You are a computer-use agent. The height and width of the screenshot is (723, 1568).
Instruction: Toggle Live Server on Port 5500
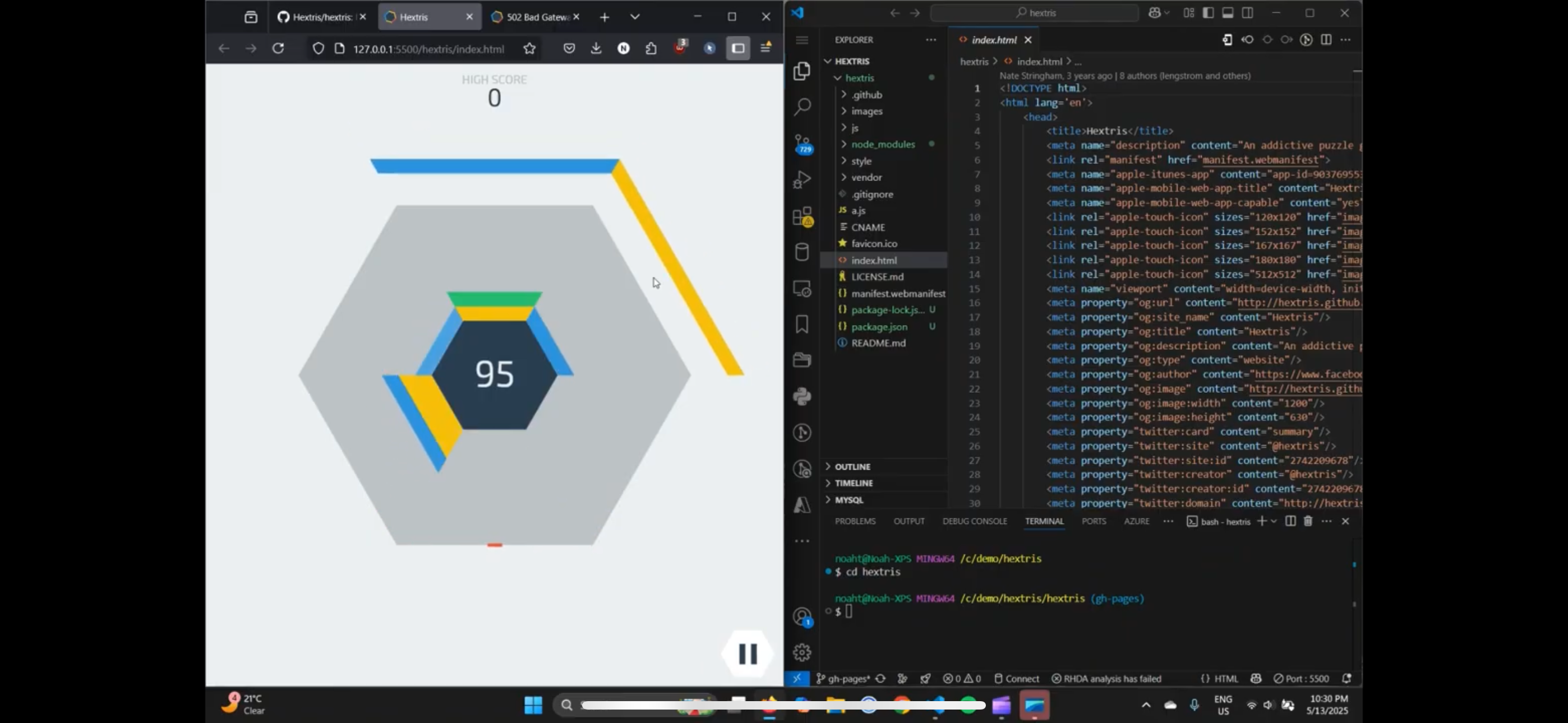coord(1302,679)
